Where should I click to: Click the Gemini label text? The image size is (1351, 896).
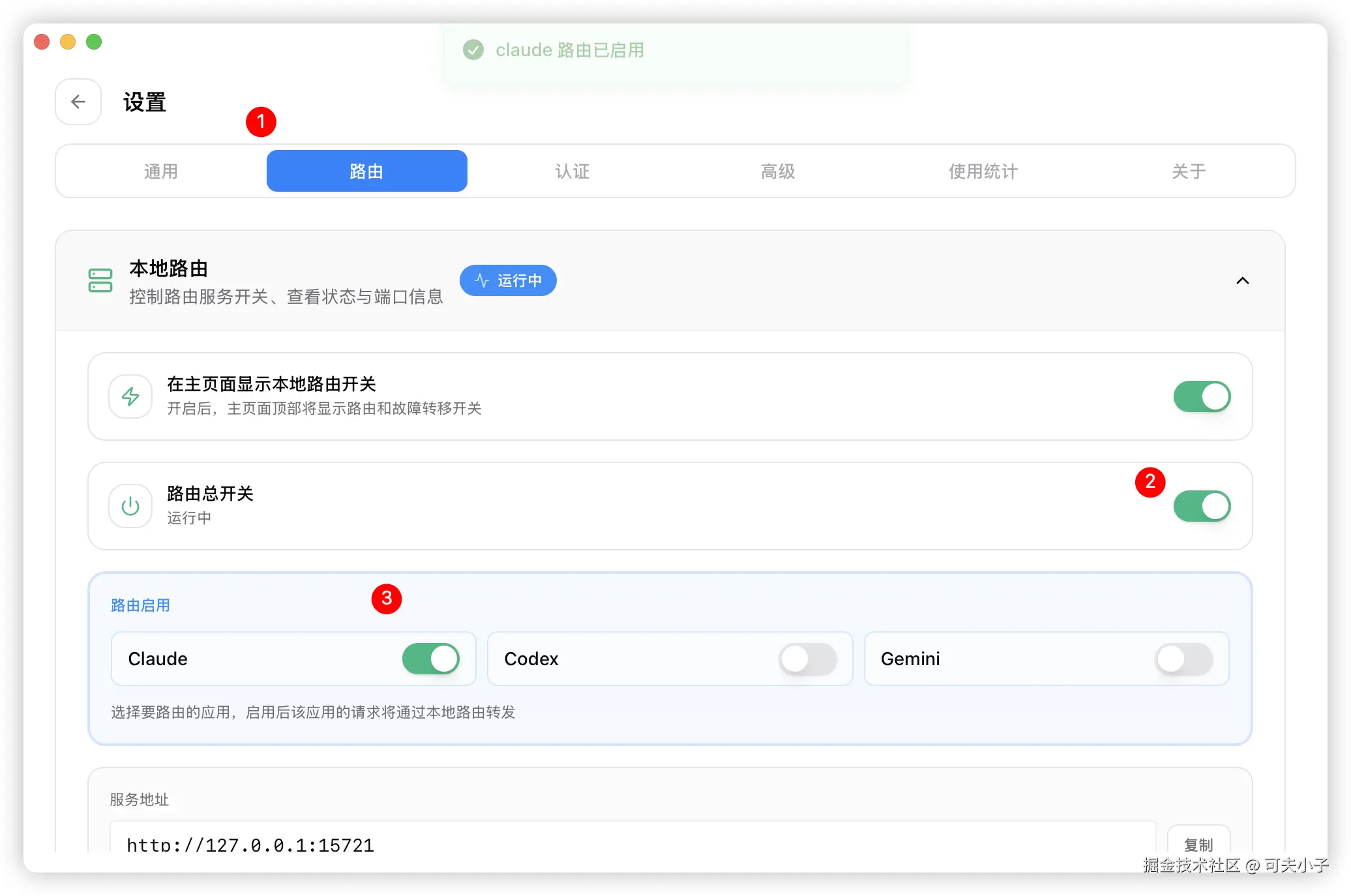tap(910, 659)
